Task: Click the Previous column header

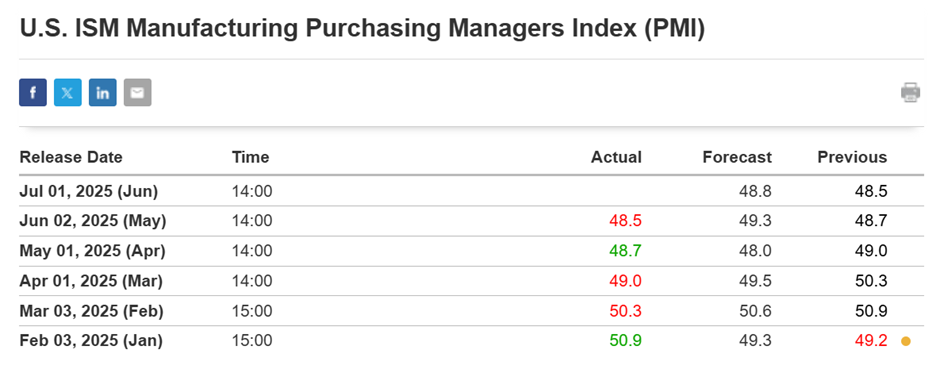Action: point(852,158)
